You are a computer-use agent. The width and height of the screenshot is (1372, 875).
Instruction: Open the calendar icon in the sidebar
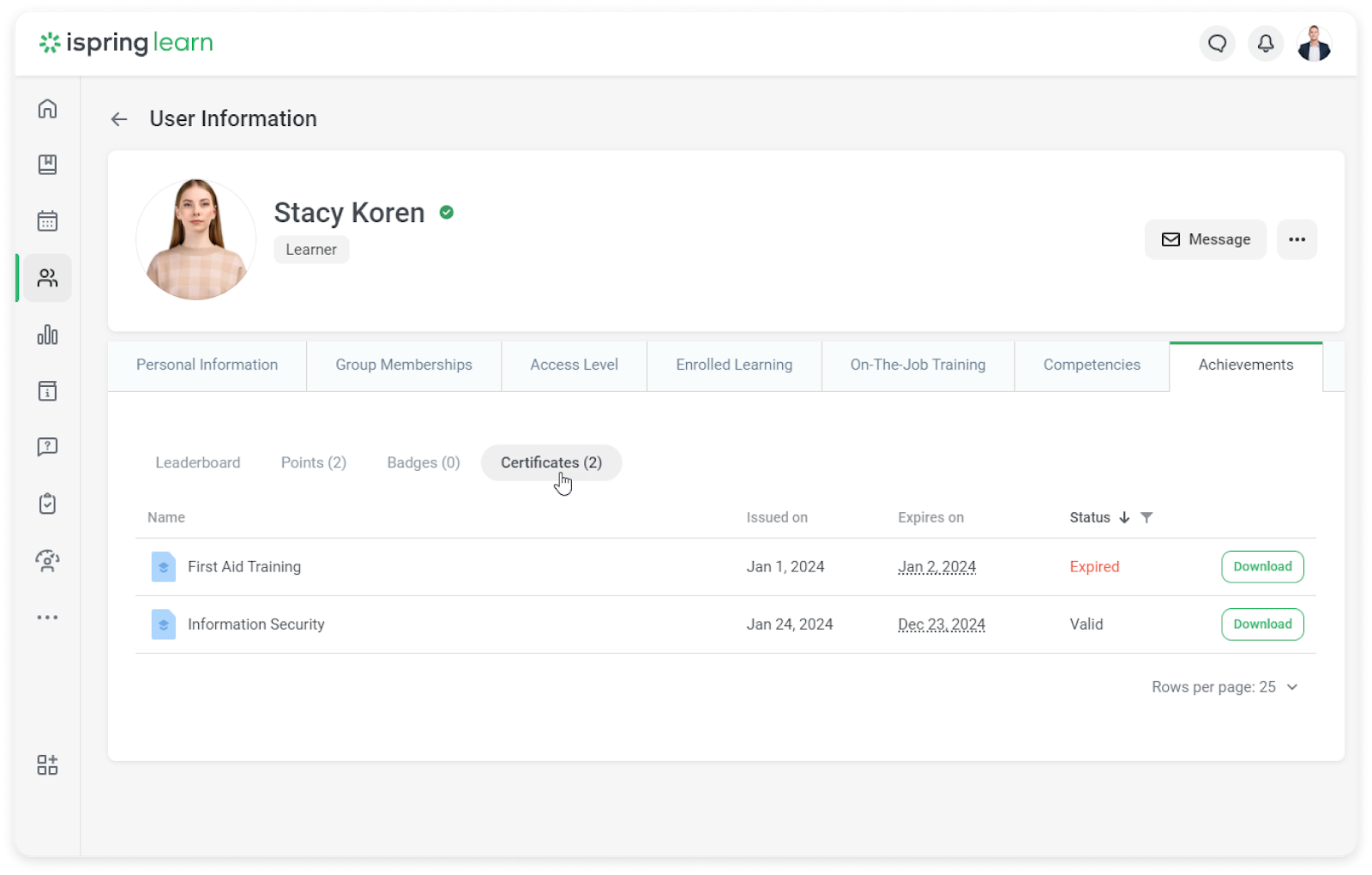coord(47,221)
